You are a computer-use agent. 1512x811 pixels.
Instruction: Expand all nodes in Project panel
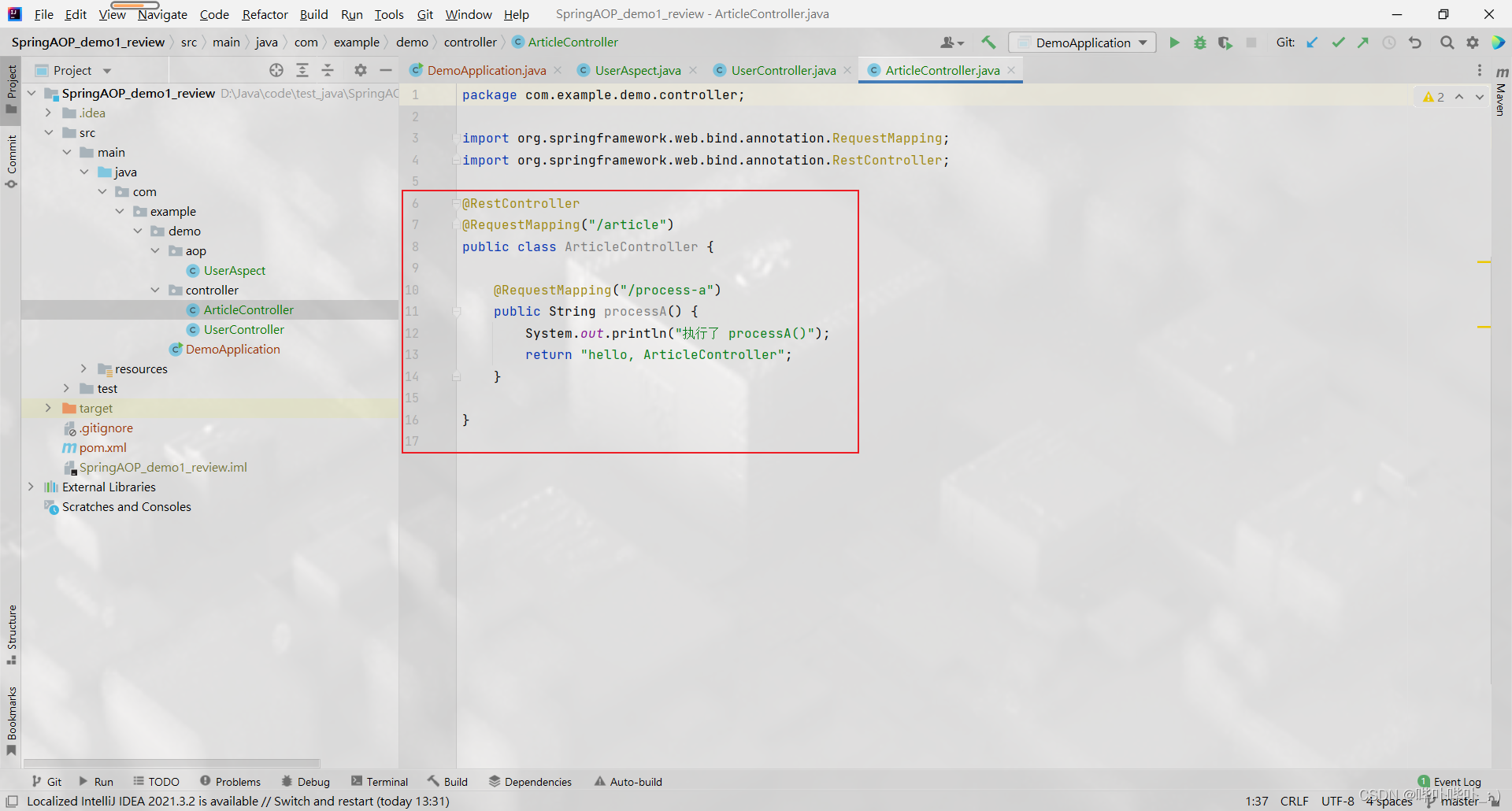click(x=302, y=70)
